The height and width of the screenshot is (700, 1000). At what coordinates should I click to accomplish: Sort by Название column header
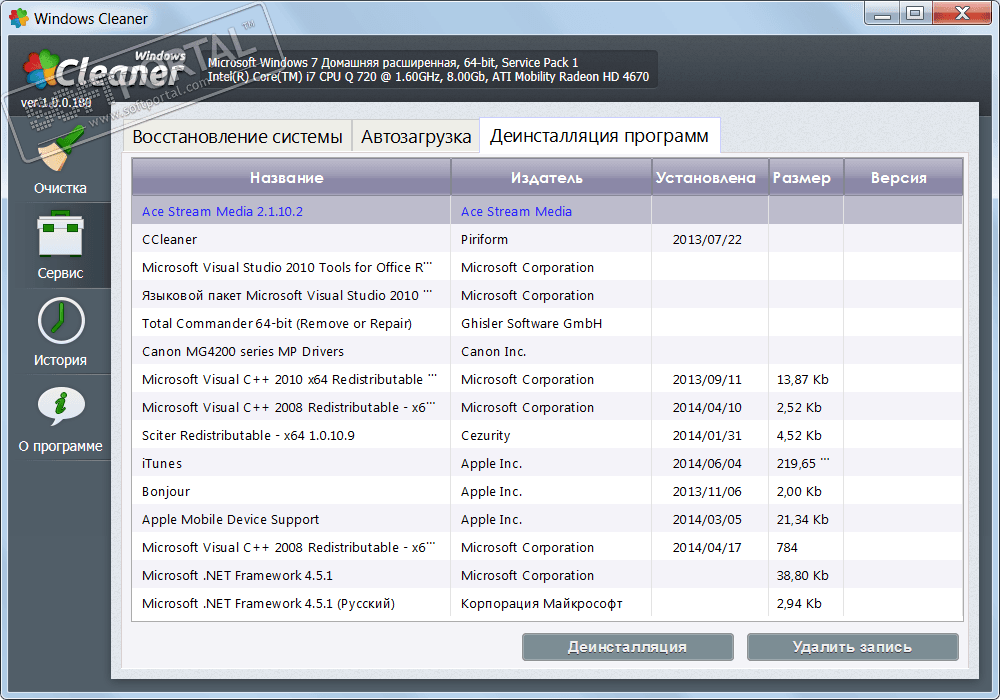pyautogui.click(x=291, y=177)
